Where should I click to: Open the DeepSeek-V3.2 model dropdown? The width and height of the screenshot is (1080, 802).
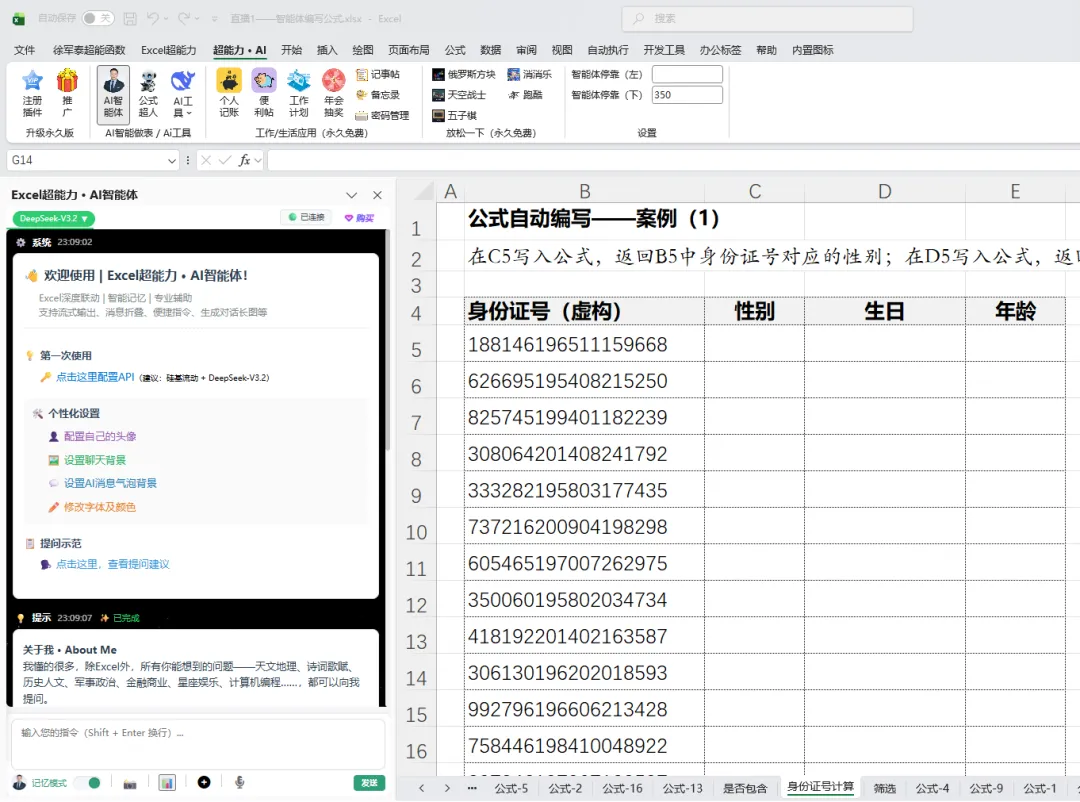(x=54, y=218)
